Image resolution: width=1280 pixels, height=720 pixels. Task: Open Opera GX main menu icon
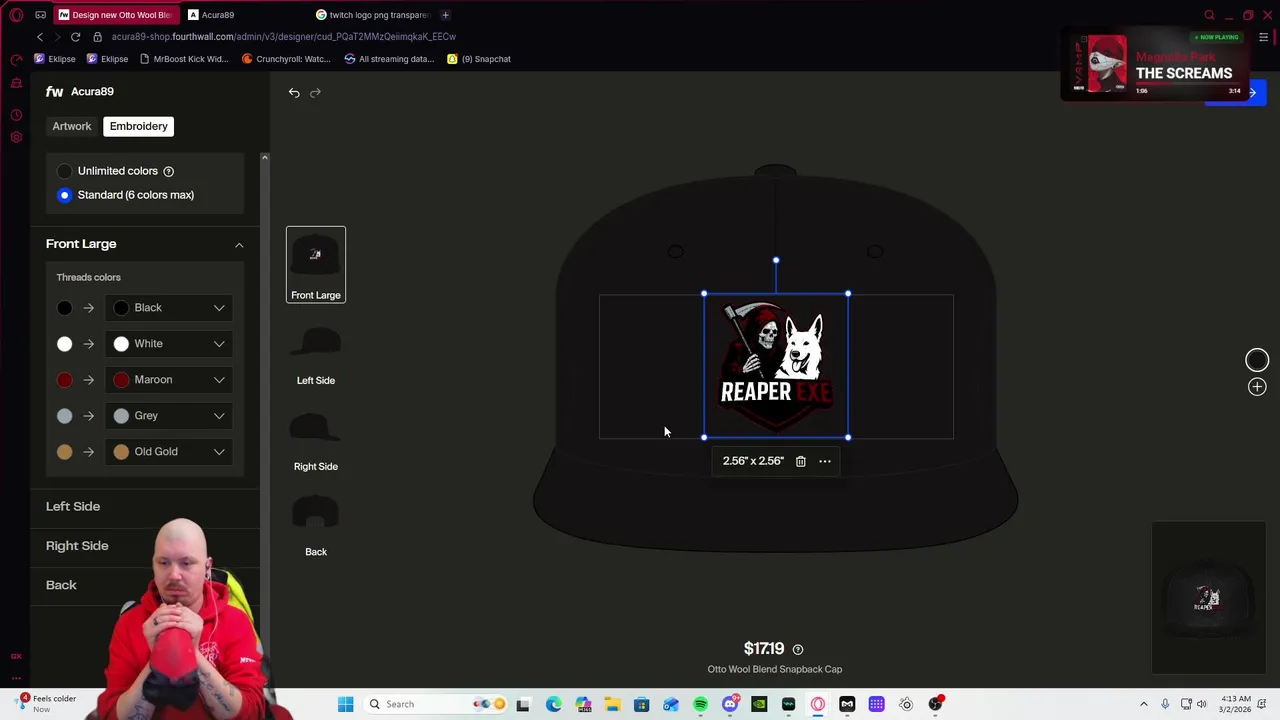(16, 15)
